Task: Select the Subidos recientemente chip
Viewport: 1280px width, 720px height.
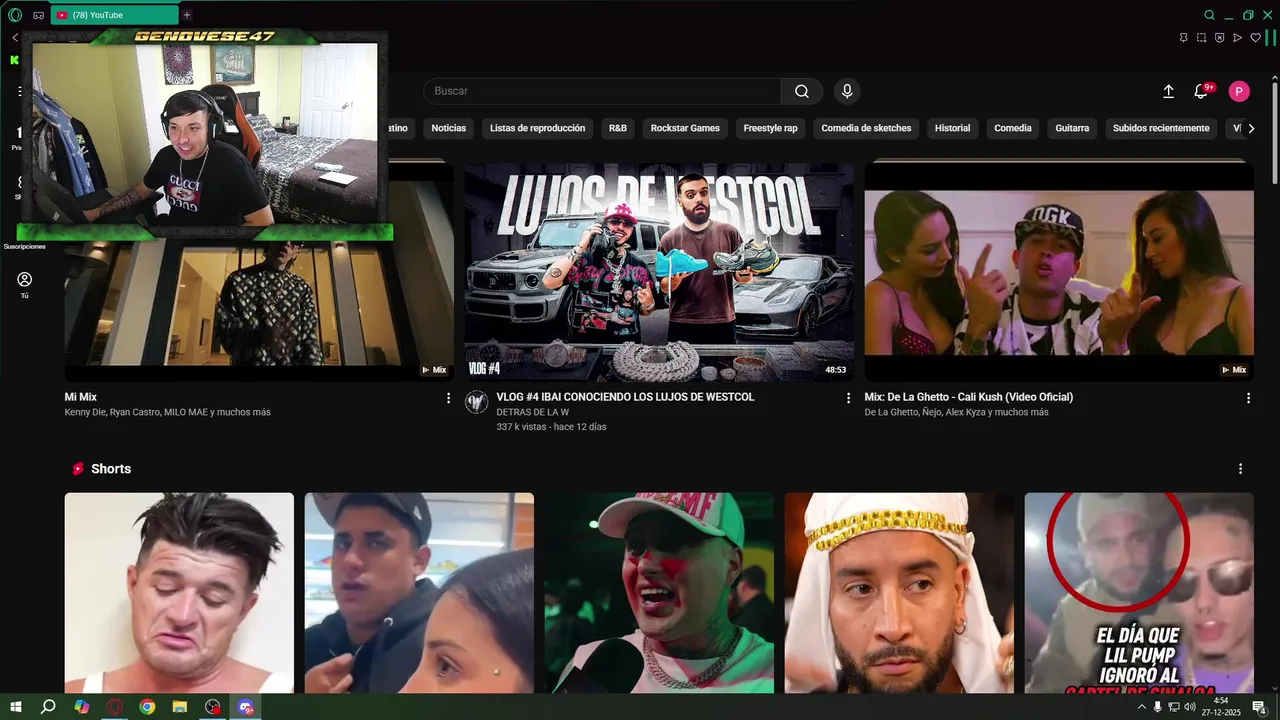Action: (1161, 128)
